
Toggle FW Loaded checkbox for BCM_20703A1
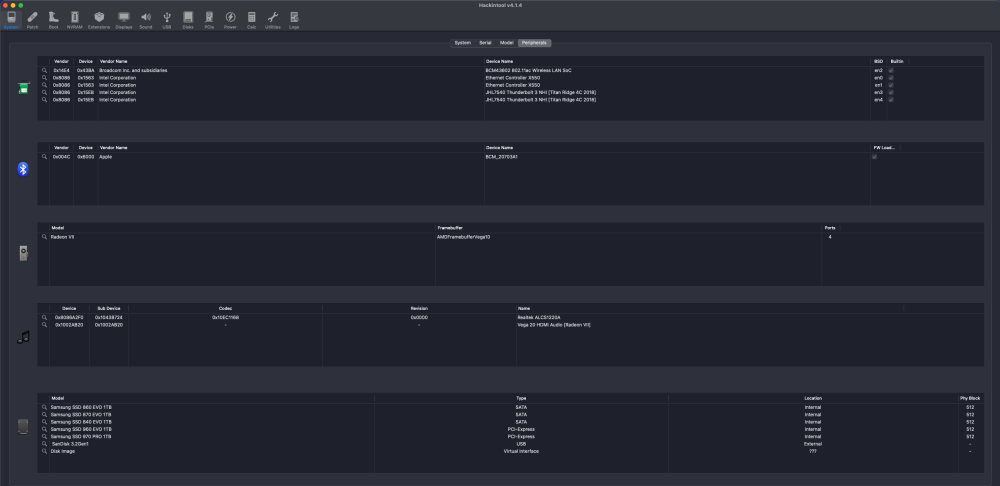coord(874,157)
